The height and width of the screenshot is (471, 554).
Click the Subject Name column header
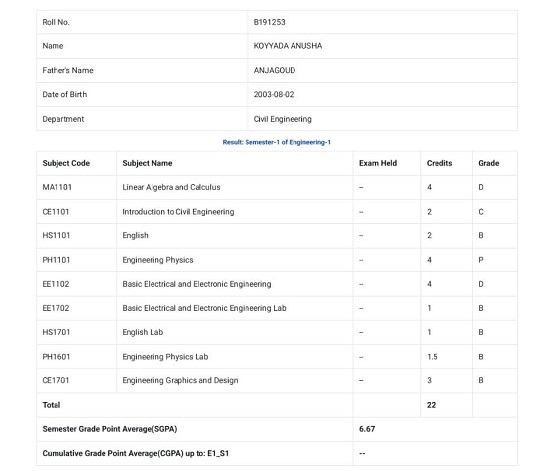pyautogui.click(x=147, y=163)
